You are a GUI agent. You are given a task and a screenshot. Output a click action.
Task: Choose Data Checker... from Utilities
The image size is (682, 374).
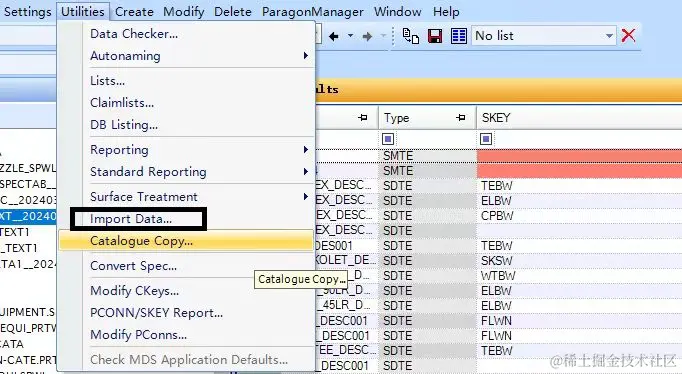(x=186, y=34)
